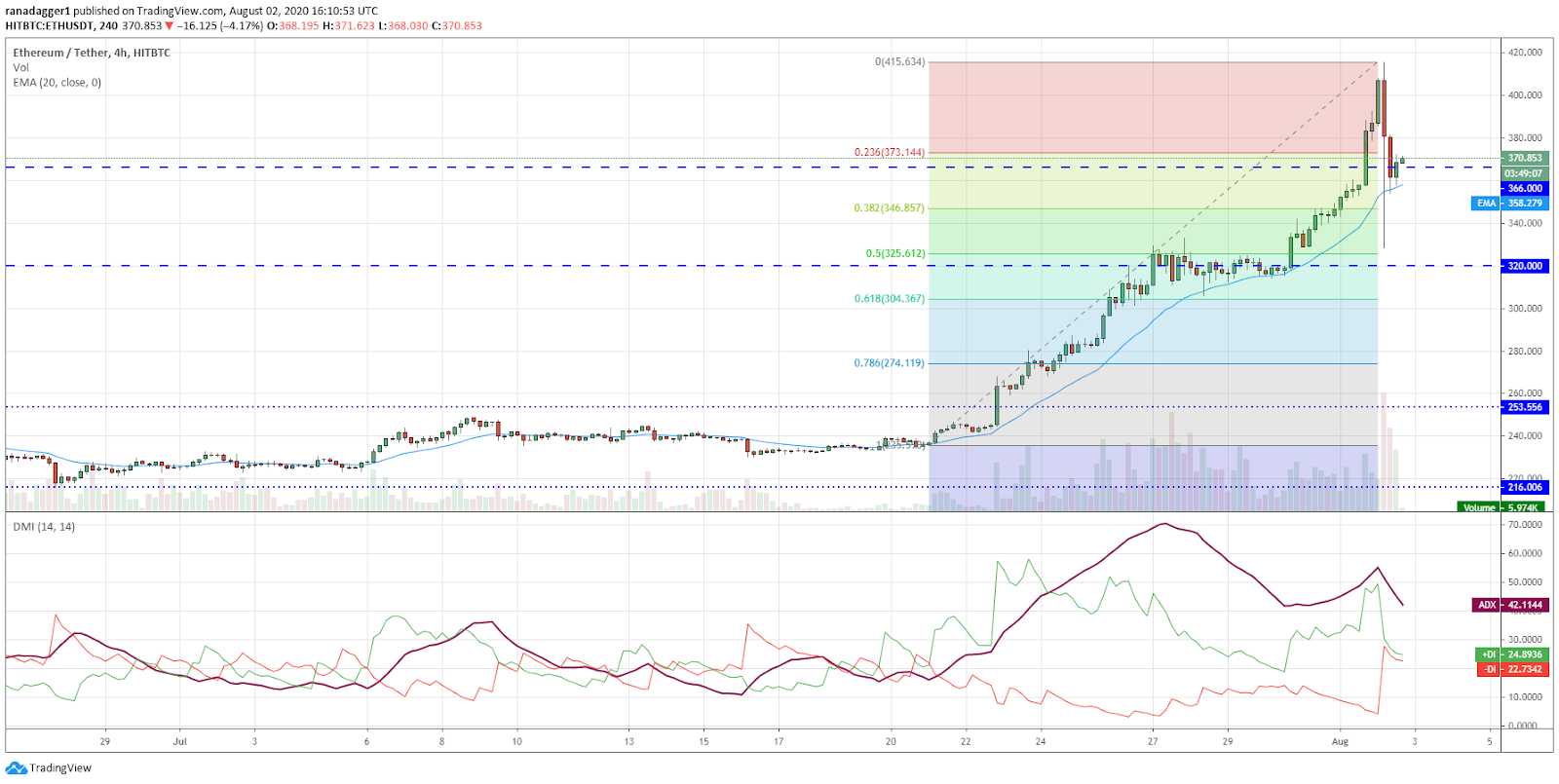Click the 300.000 price axis label
The height and width of the screenshot is (784, 1559).
click(1525, 309)
